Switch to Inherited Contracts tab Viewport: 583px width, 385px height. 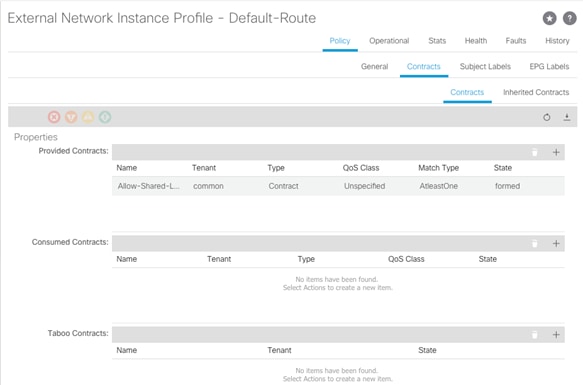tap(536, 92)
